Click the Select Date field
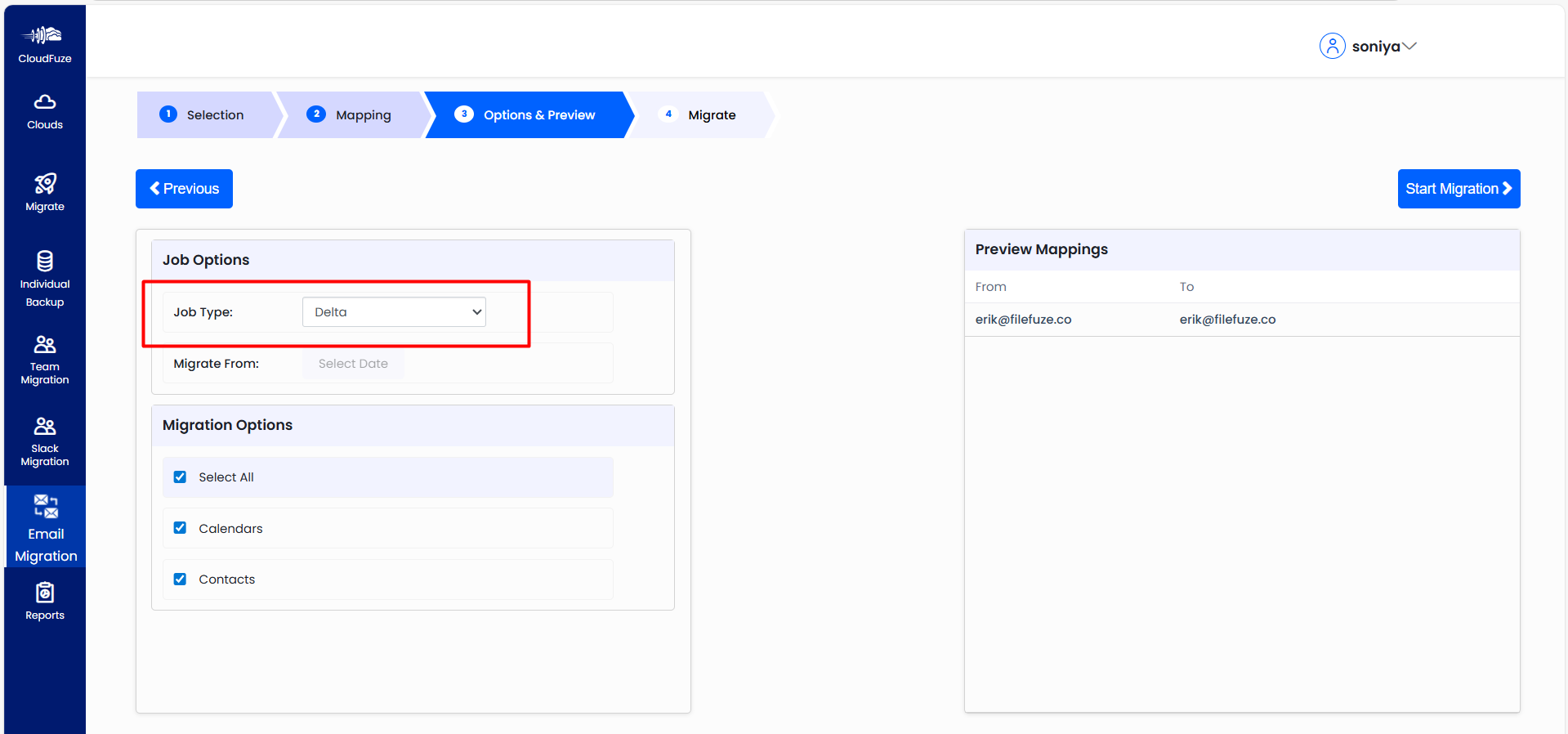Viewport: 1568px width, 734px height. (353, 364)
